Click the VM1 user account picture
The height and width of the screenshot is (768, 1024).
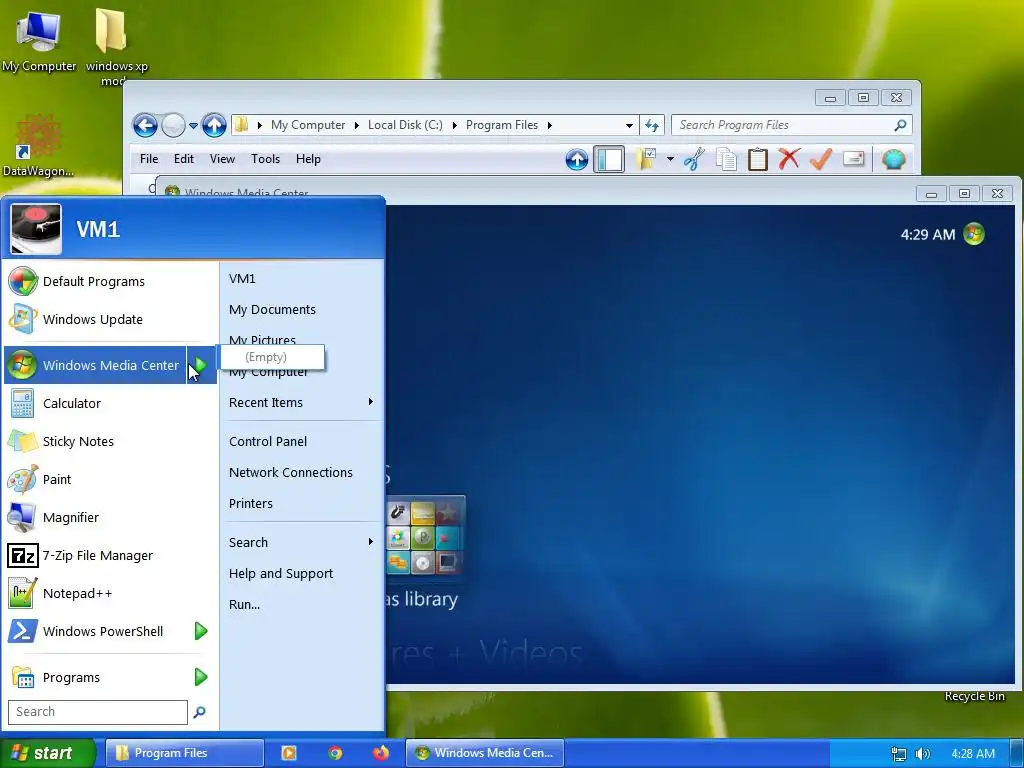point(37,229)
